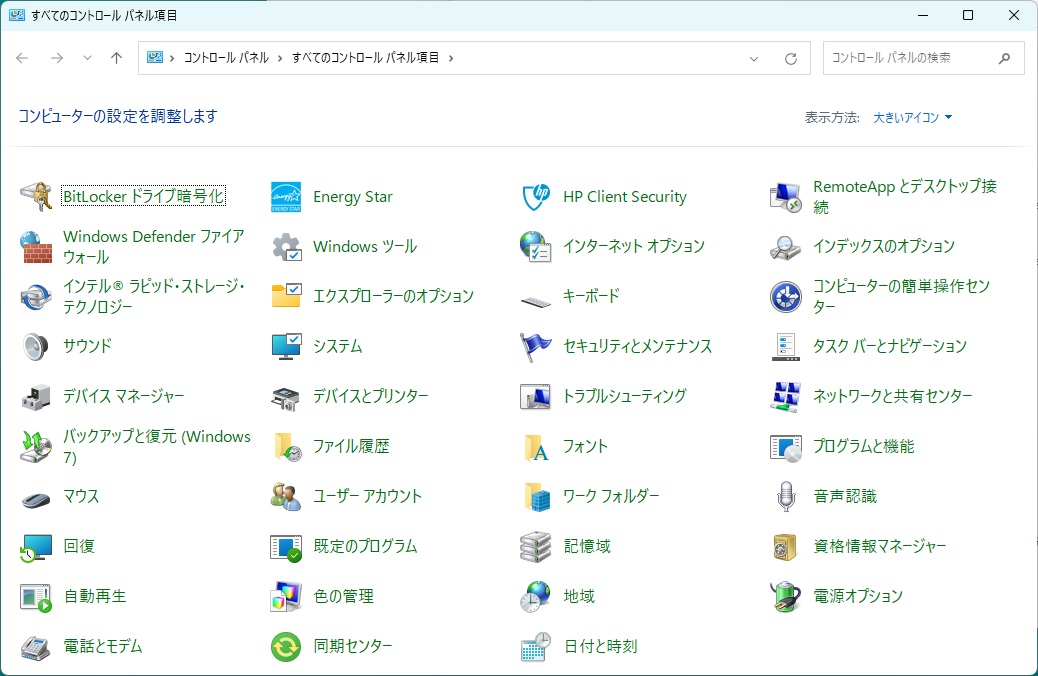Open the 電源オプション battery icon

pyautogui.click(x=786, y=596)
